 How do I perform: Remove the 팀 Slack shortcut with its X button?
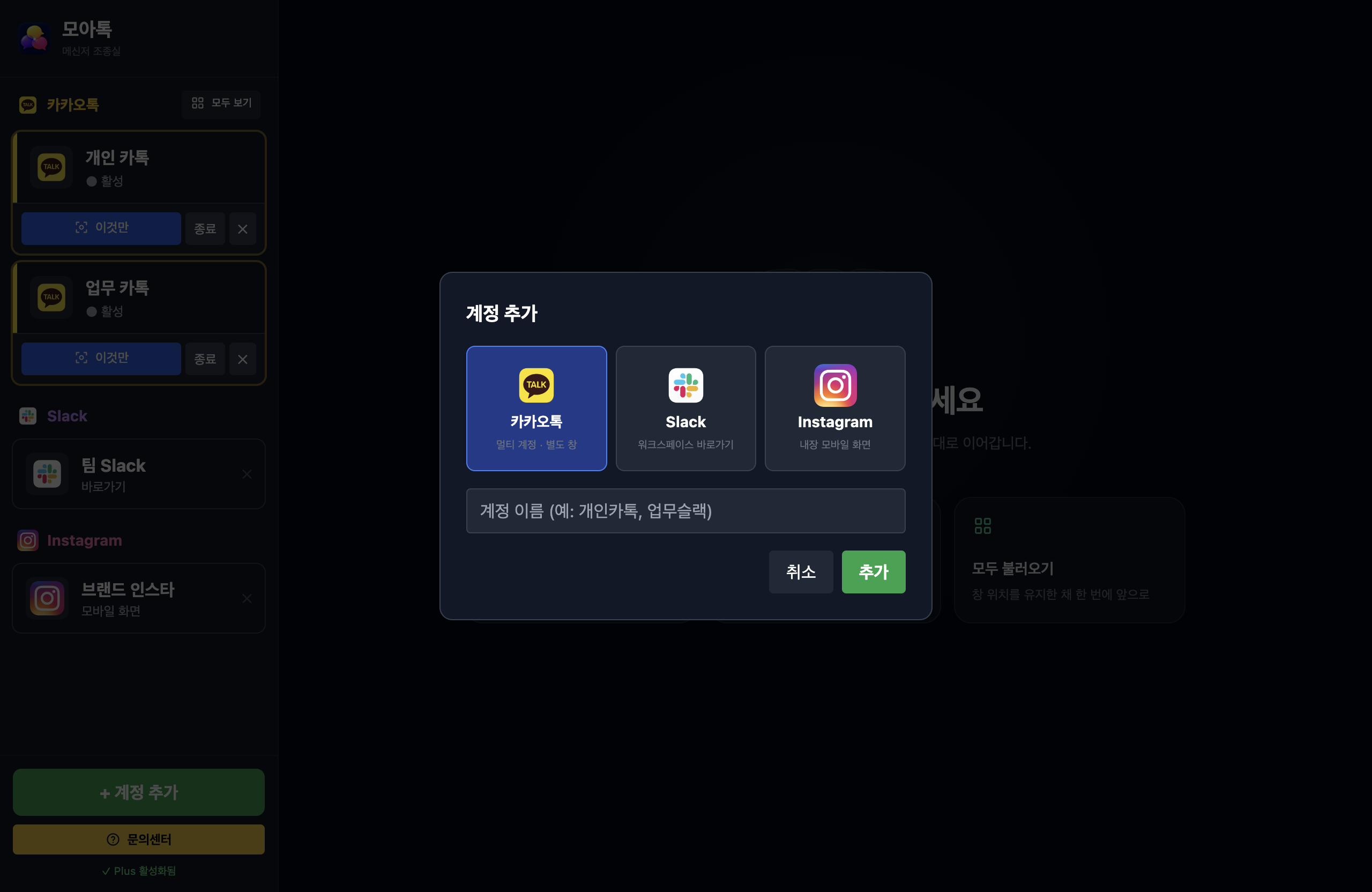[247, 474]
